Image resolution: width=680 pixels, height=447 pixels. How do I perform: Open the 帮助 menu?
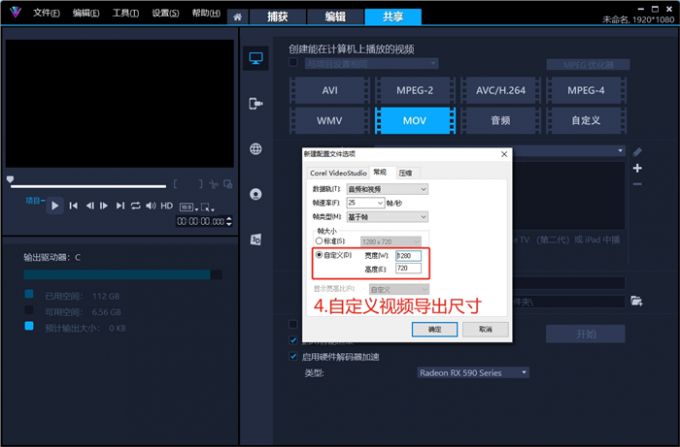(x=206, y=13)
